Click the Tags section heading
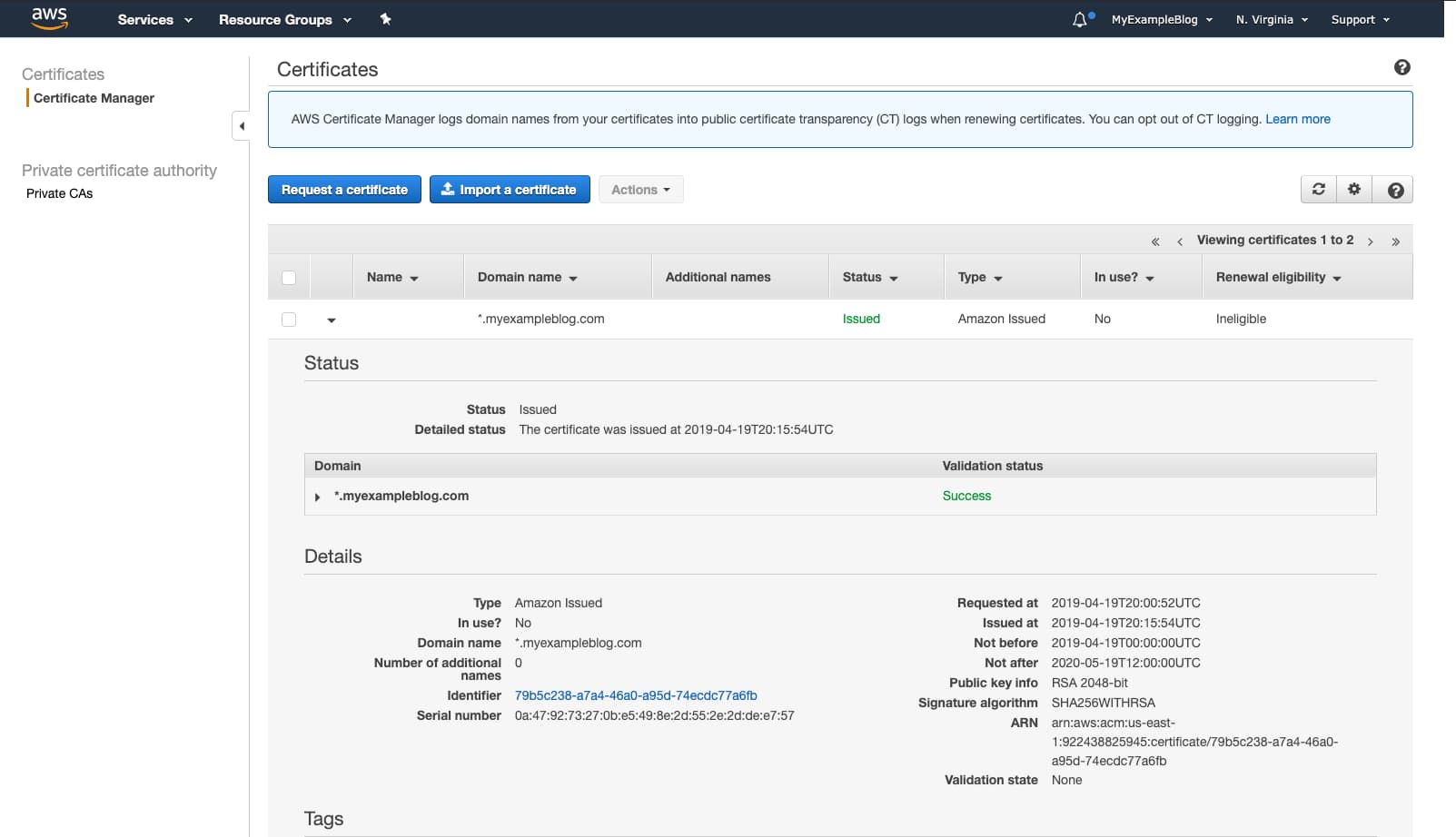Image resolution: width=1456 pixels, height=837 pixels. pos(323,819)
